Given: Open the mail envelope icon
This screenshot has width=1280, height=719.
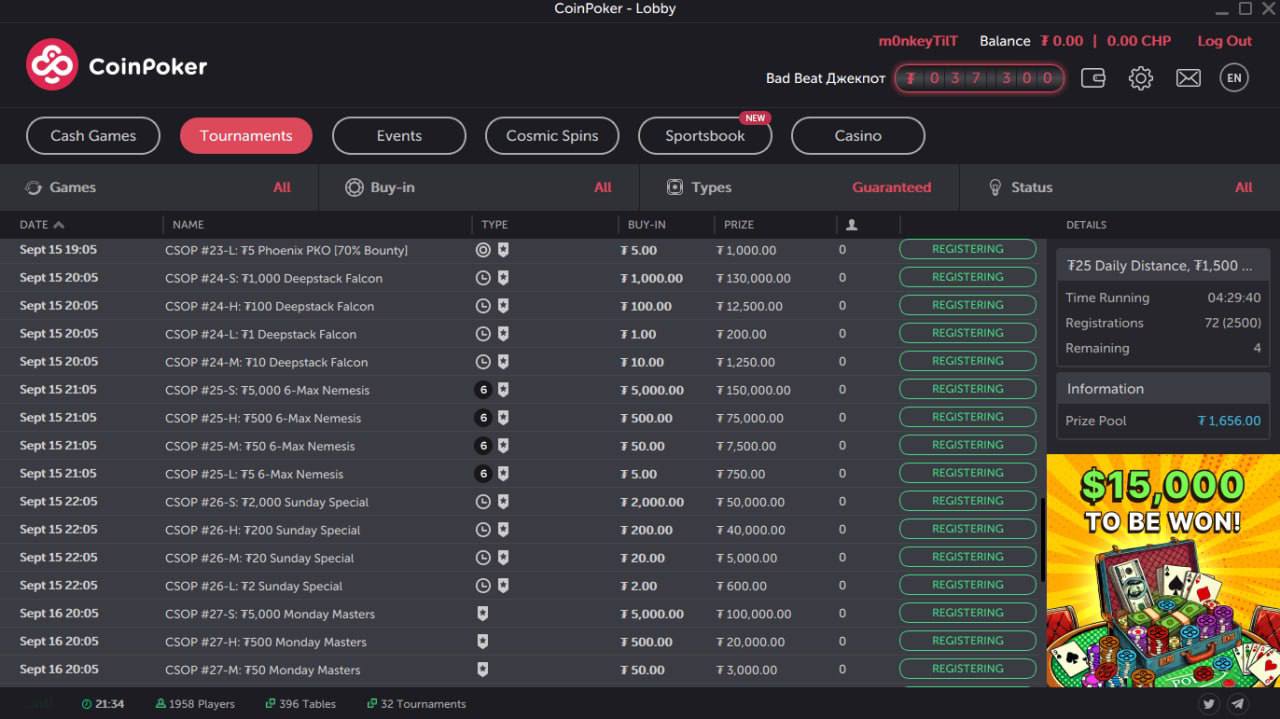Looking at the screenshot, I should (1188, 78).
